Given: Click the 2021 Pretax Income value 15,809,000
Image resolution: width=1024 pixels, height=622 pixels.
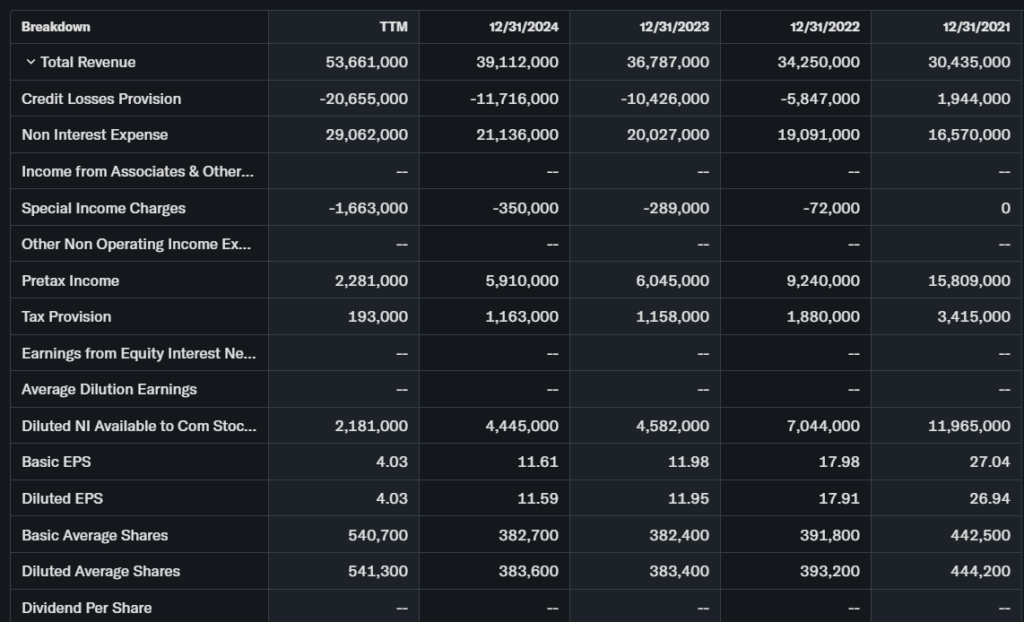Looking at the screenshot, I should tap(969, 281).
